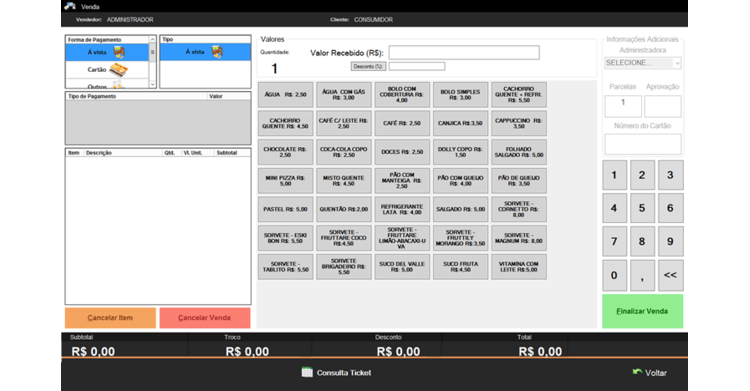Click the Tipo de Pagamento column header
750x391 pixels.
(136, 96)
